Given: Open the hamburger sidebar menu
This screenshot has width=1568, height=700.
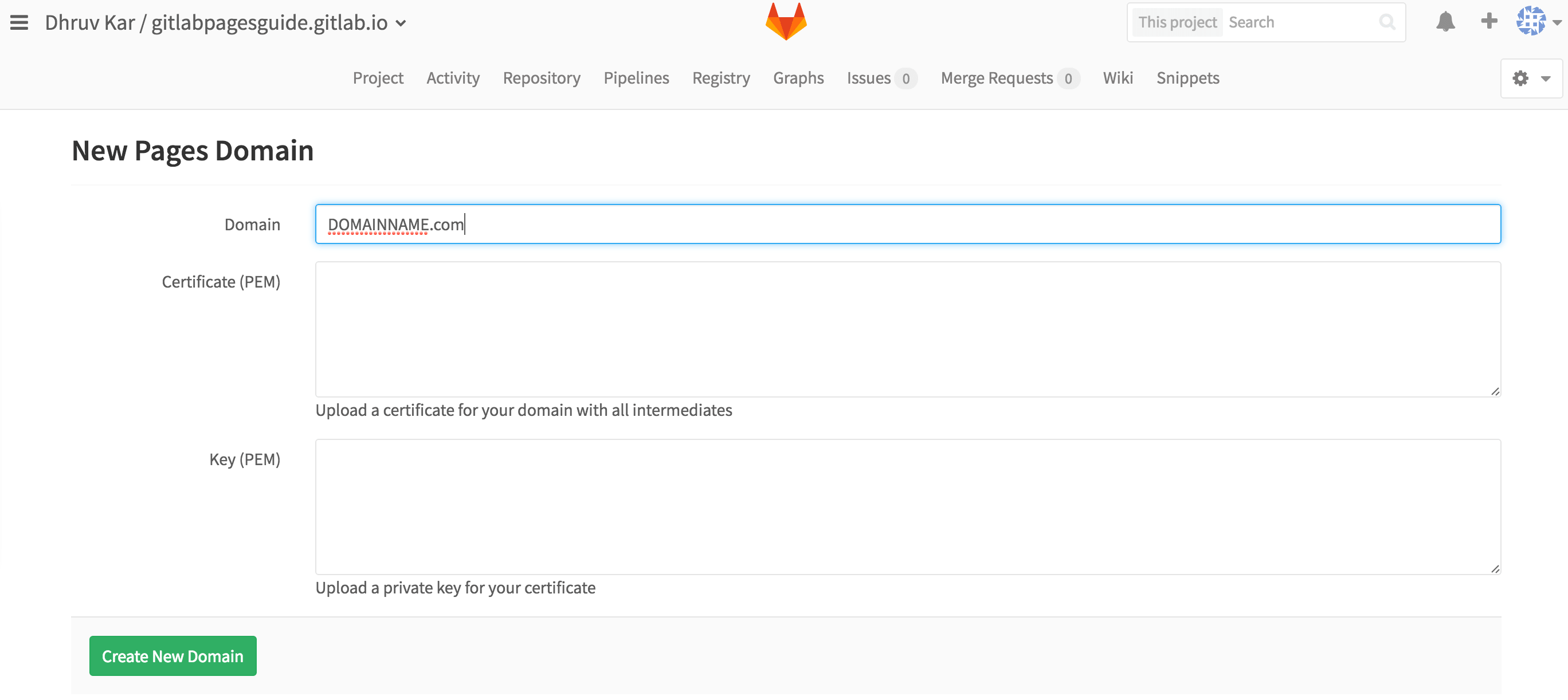Looking at the screenshot, I should point(19,22).
